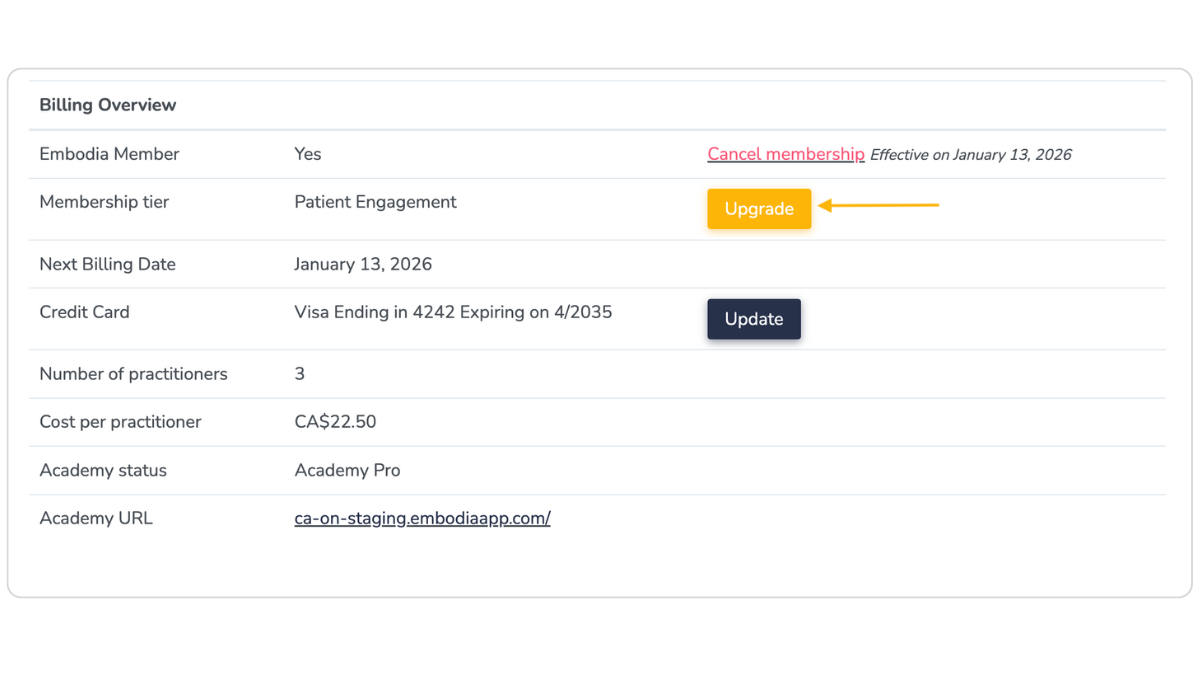Select the Academy Pro status value

point(347,470)
